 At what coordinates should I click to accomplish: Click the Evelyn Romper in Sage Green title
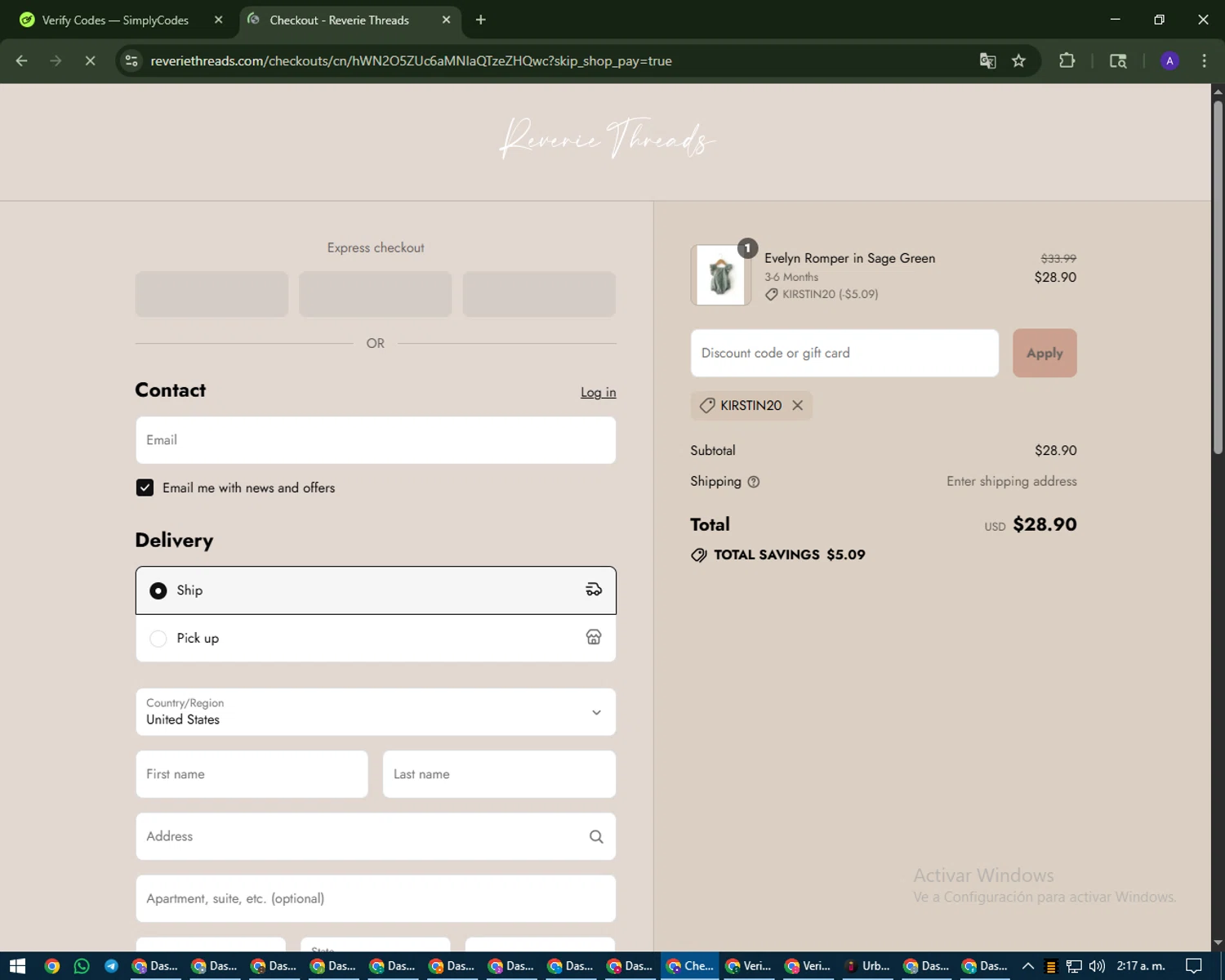[x=849, y=258]
